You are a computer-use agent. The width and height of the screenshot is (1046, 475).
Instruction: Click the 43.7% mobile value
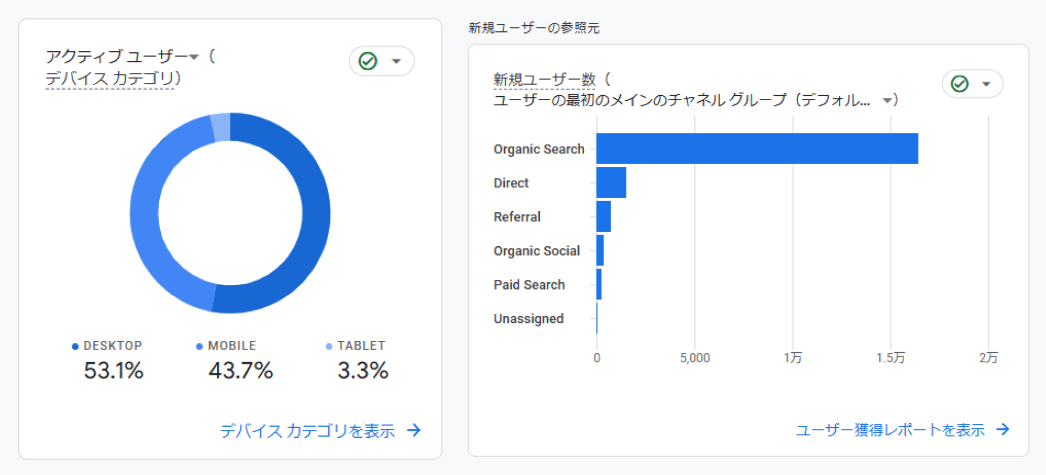tap(240, 370)
